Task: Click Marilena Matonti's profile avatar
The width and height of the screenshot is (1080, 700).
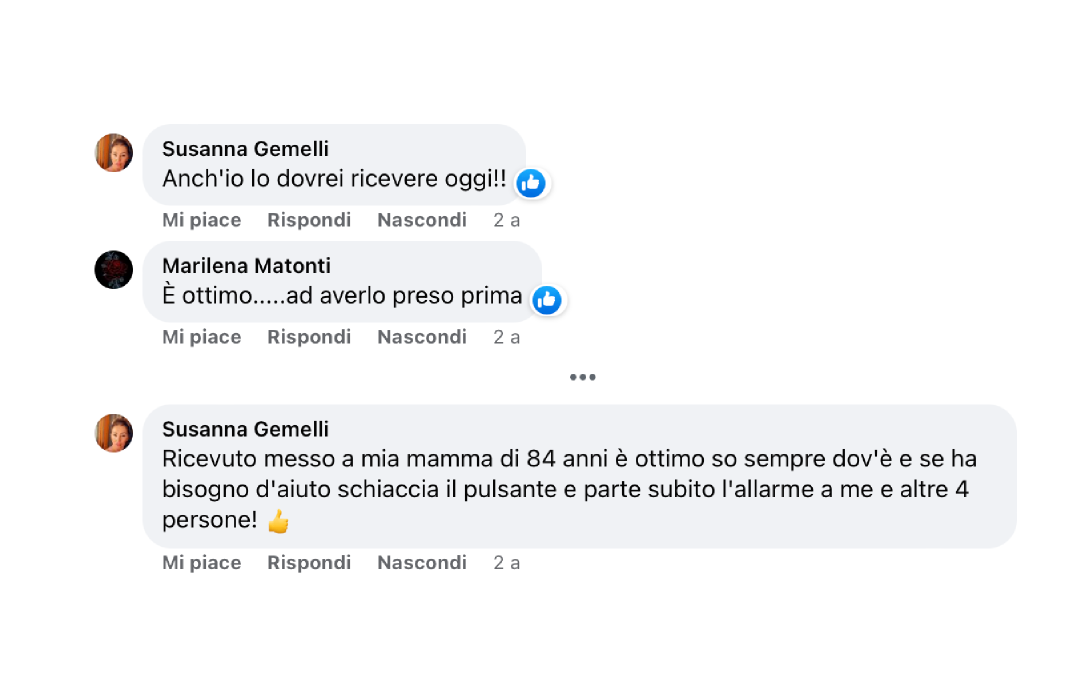Action: [x=114, y=270]
